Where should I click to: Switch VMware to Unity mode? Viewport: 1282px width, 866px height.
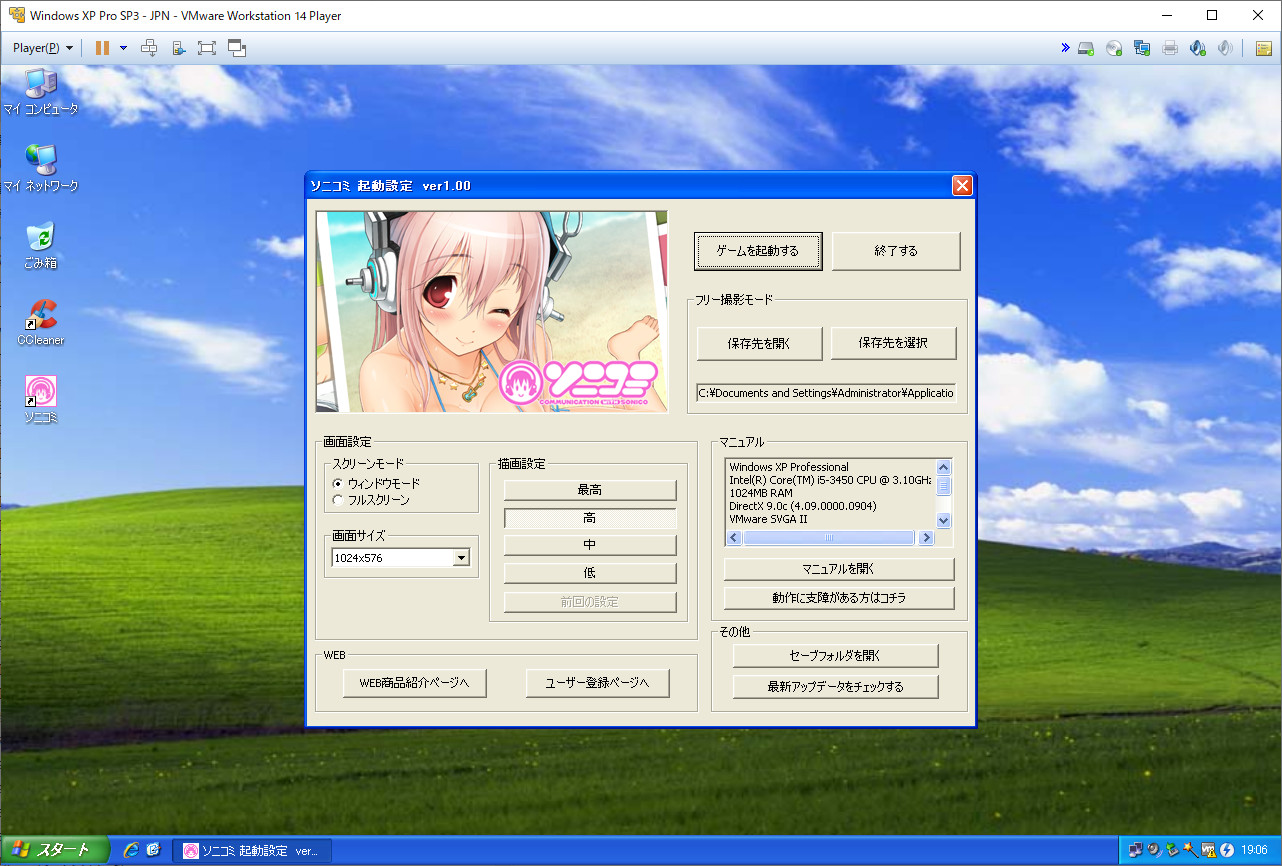click(237, 48)
